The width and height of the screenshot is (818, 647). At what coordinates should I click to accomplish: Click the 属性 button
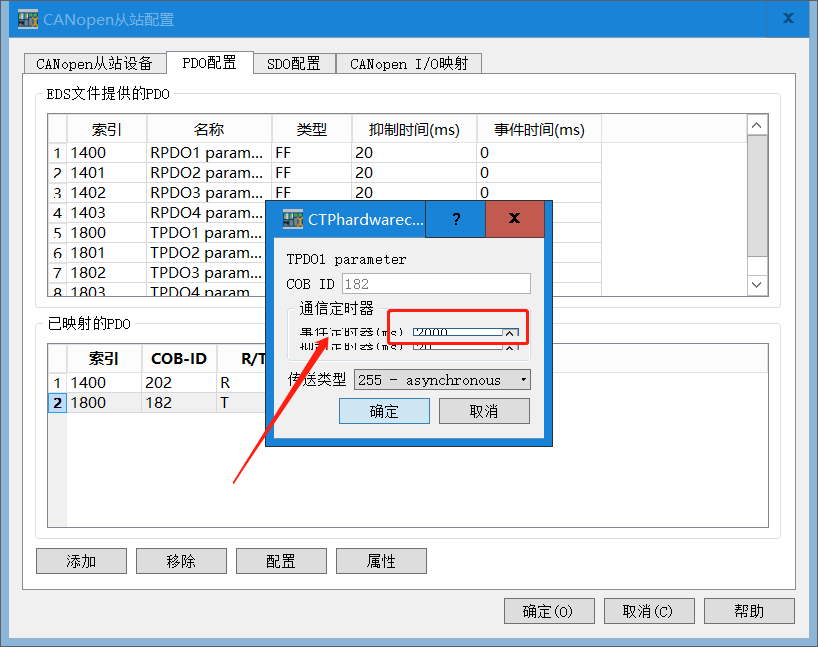[381, 561]
